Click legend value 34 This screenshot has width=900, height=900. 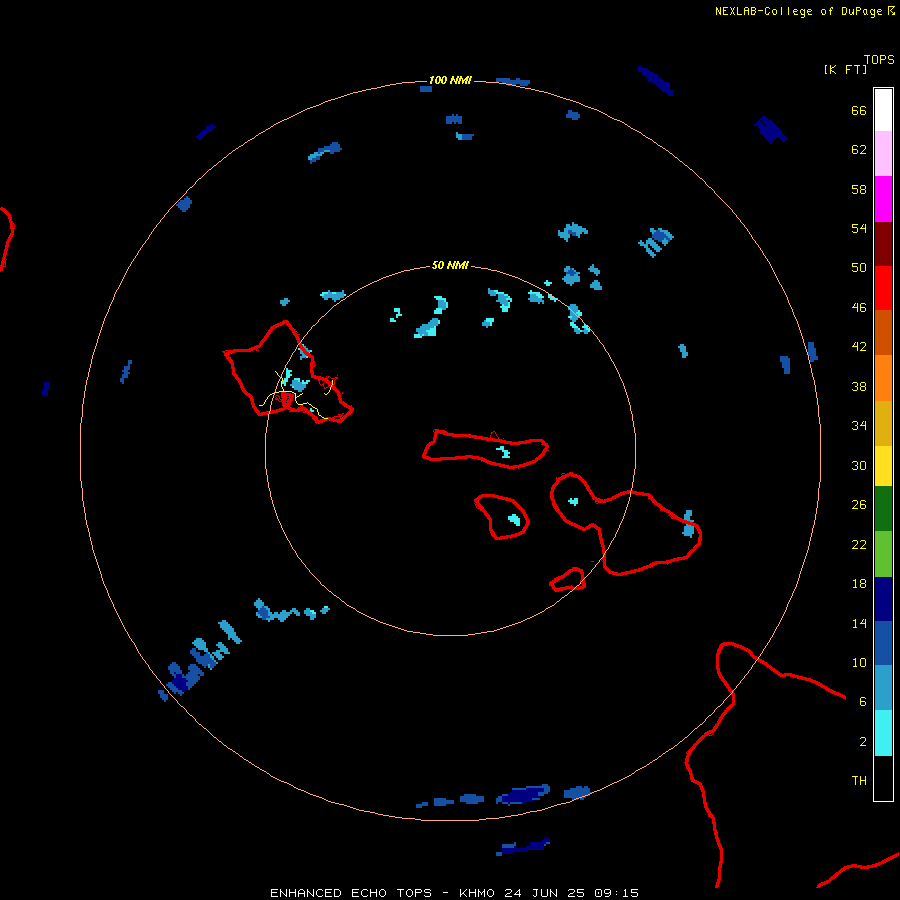pos(859,425)
